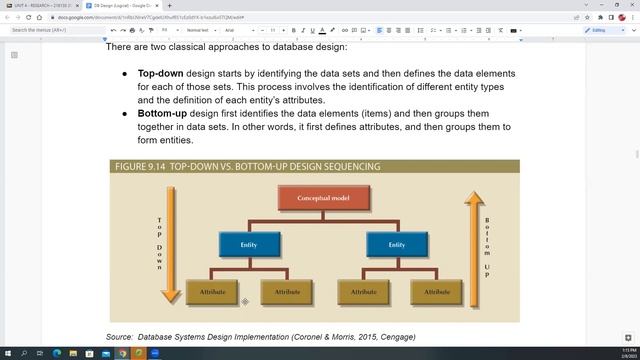Open the Chrome three-dot menu
The image size is (640, 360).
pos(633,18)
